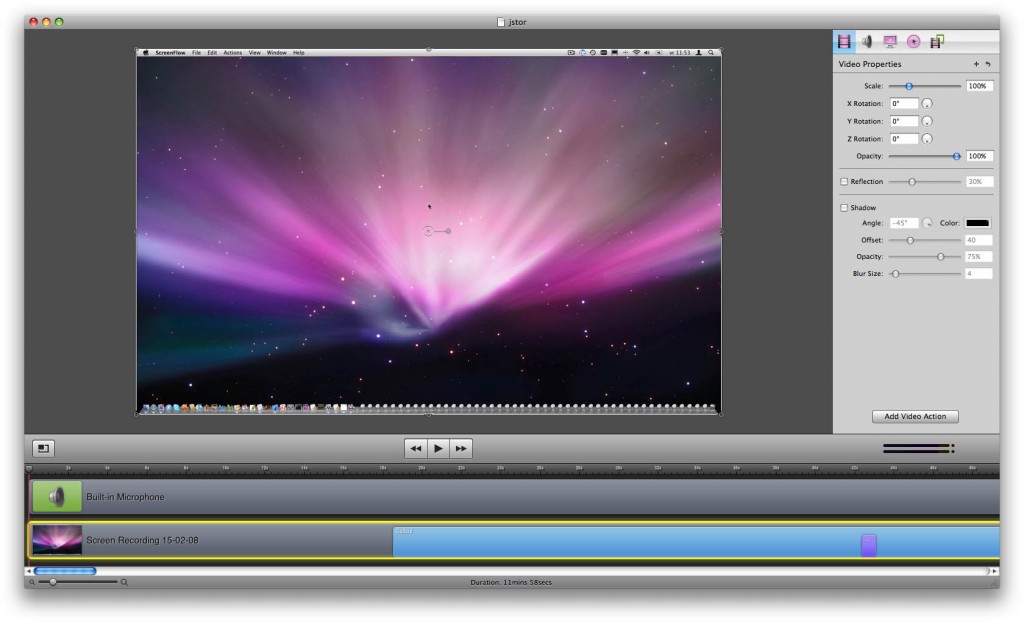Click the canvas view button above the timeline
This screenshot has width=1024, height=622.
pos(41,448)
